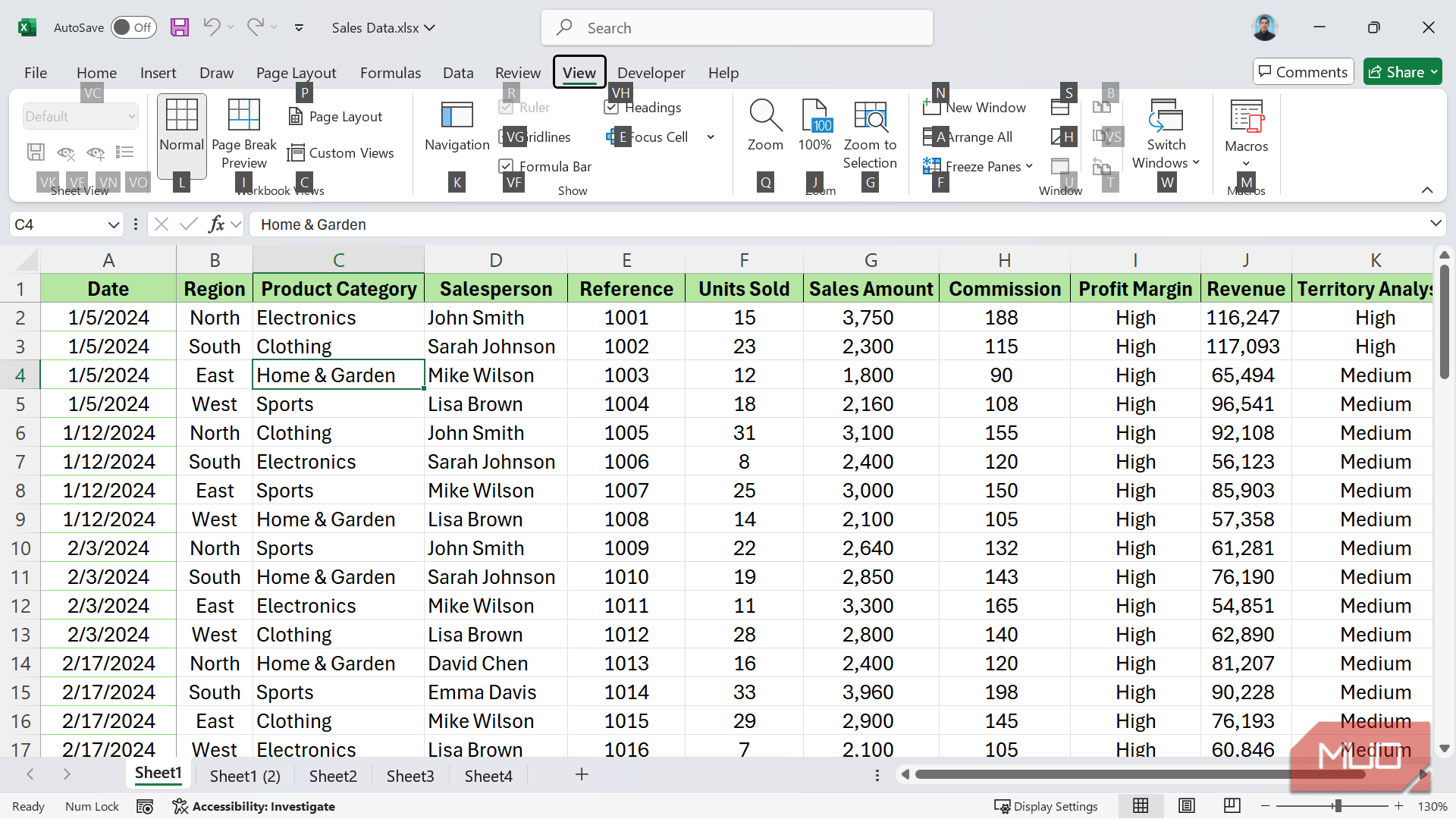This screenshot has height=819, width=1456.
Task: Toggle the Ruler checkbox
Action: [506, 108]
